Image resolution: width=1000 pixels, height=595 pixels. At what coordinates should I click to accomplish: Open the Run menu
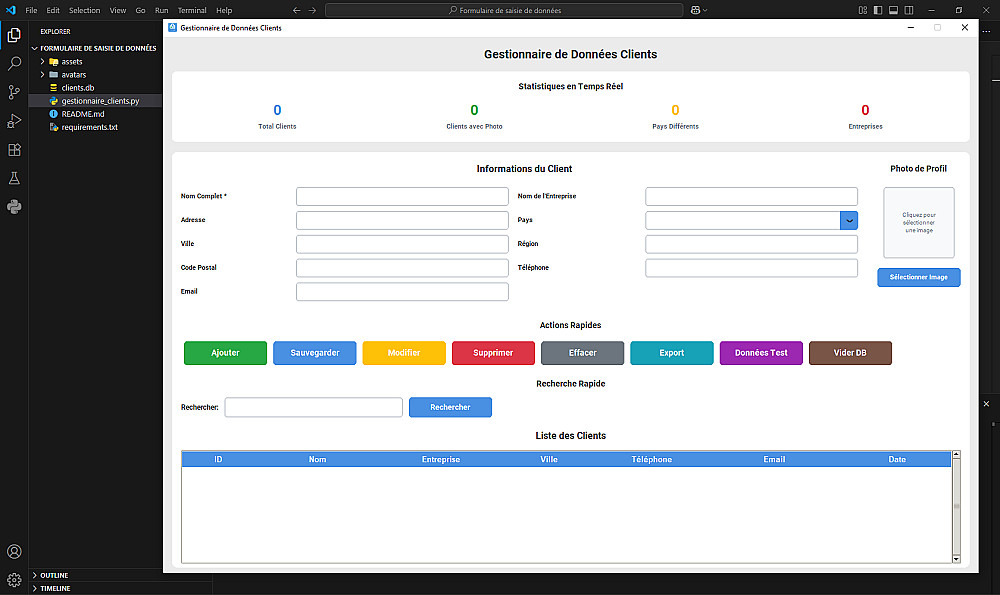point(161,10)
